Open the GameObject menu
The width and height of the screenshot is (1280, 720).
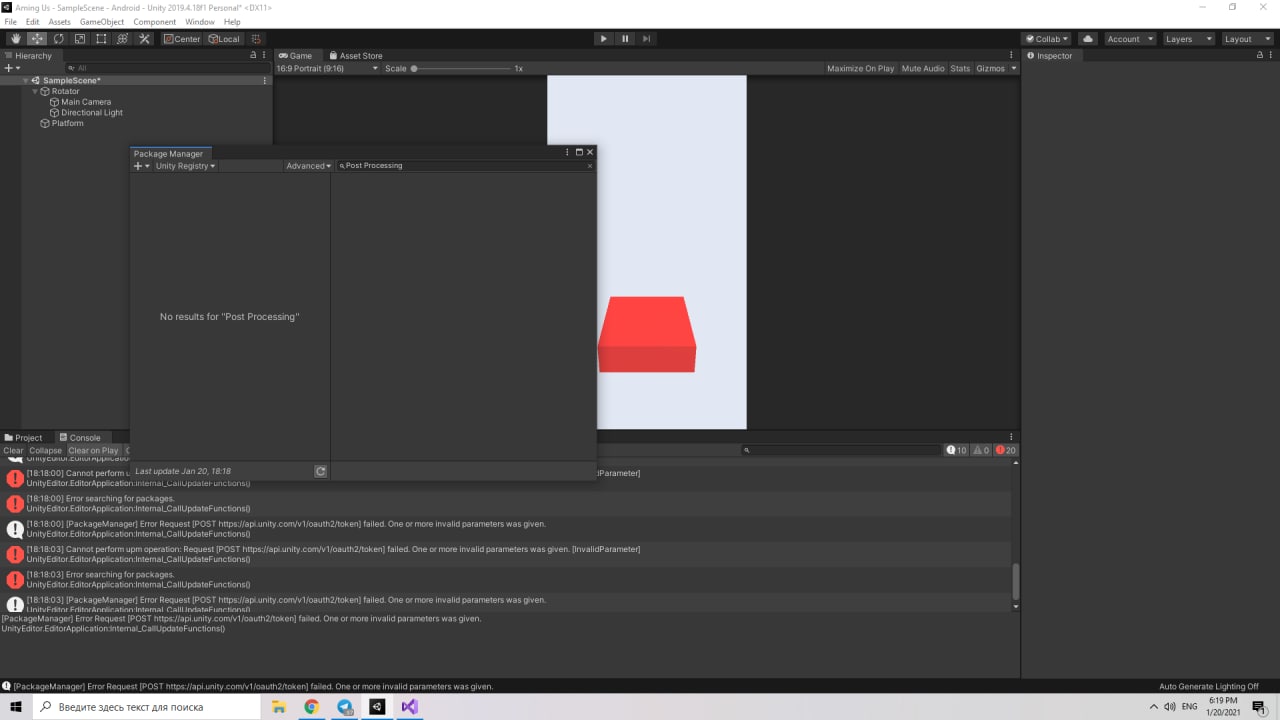[102, 22]
